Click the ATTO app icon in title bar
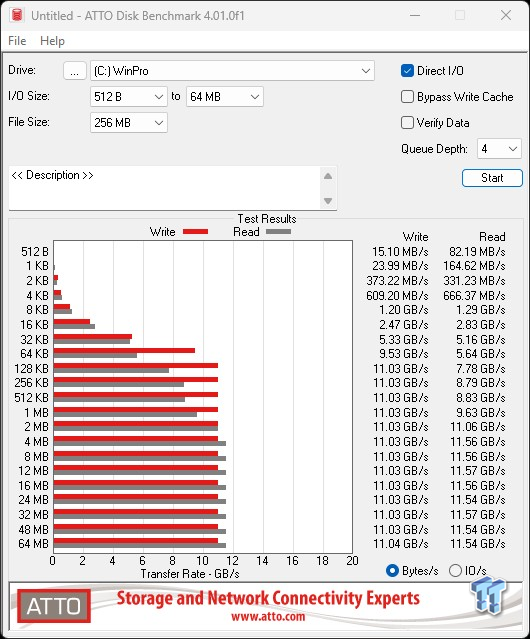 coord(17,15)
